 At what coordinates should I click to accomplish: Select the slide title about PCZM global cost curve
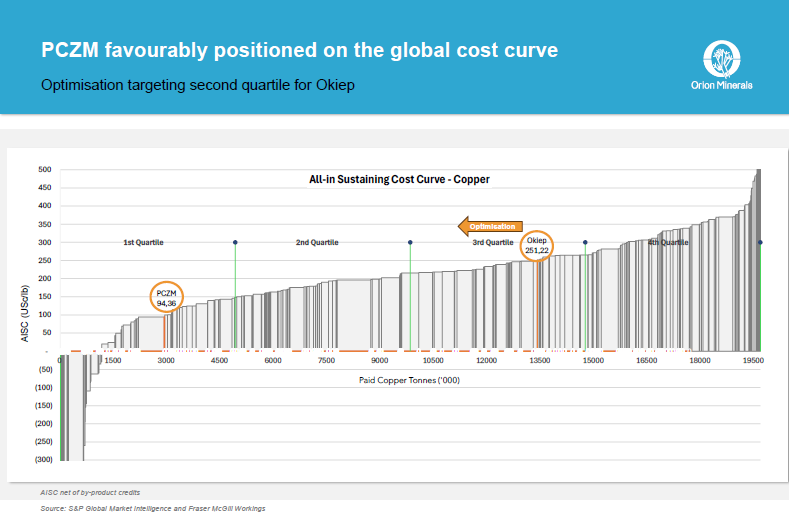(x=299, y=50)
